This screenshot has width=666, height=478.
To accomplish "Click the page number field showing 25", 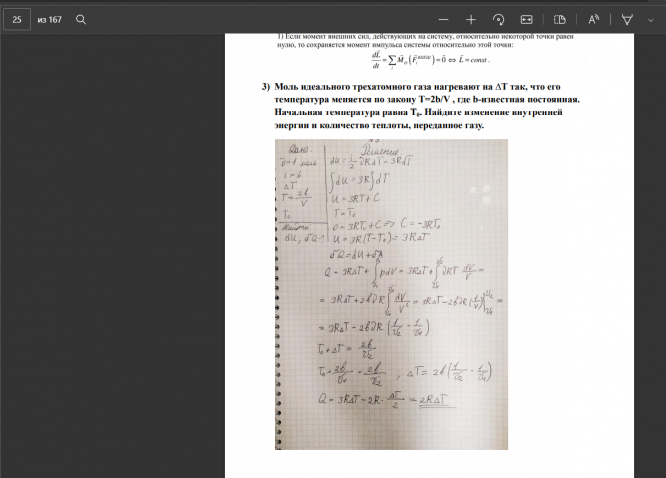I will pos(17,20).
